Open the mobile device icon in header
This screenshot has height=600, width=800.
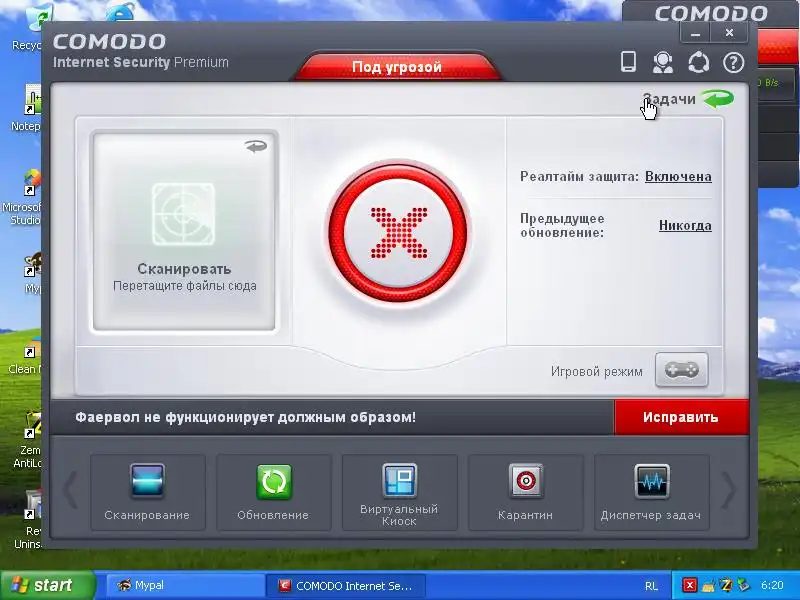[628, 62]
